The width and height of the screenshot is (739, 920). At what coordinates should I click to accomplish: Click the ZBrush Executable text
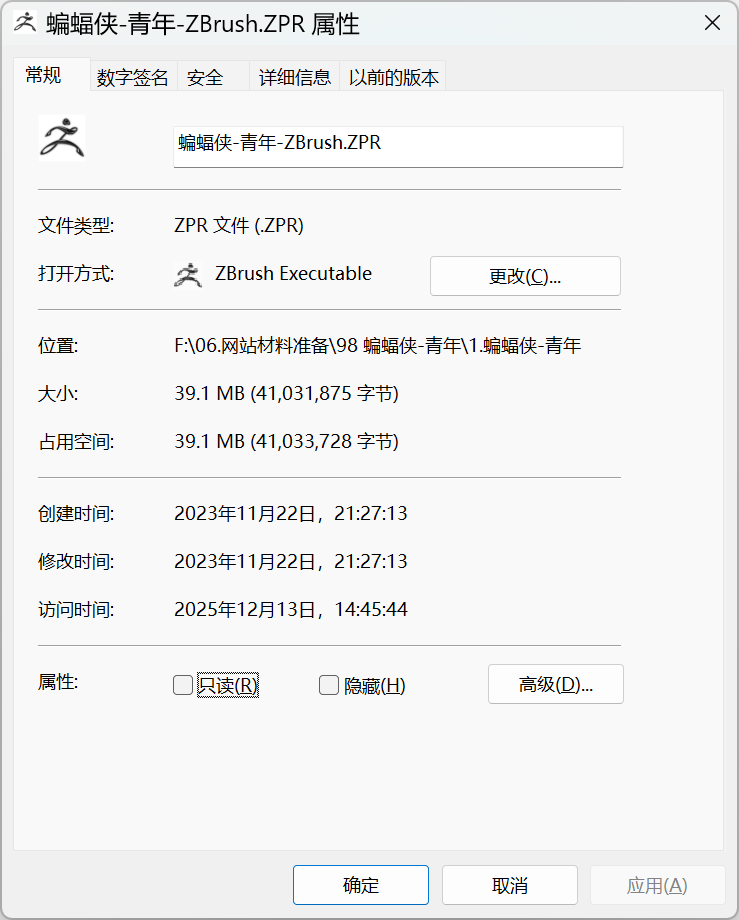click(293, 273)
